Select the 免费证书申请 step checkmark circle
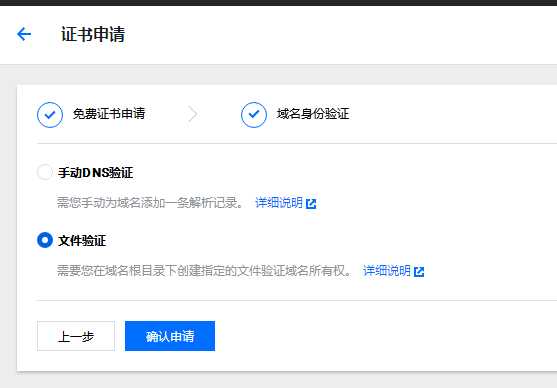This screenshot has width=557, height=388. point(50,115)
